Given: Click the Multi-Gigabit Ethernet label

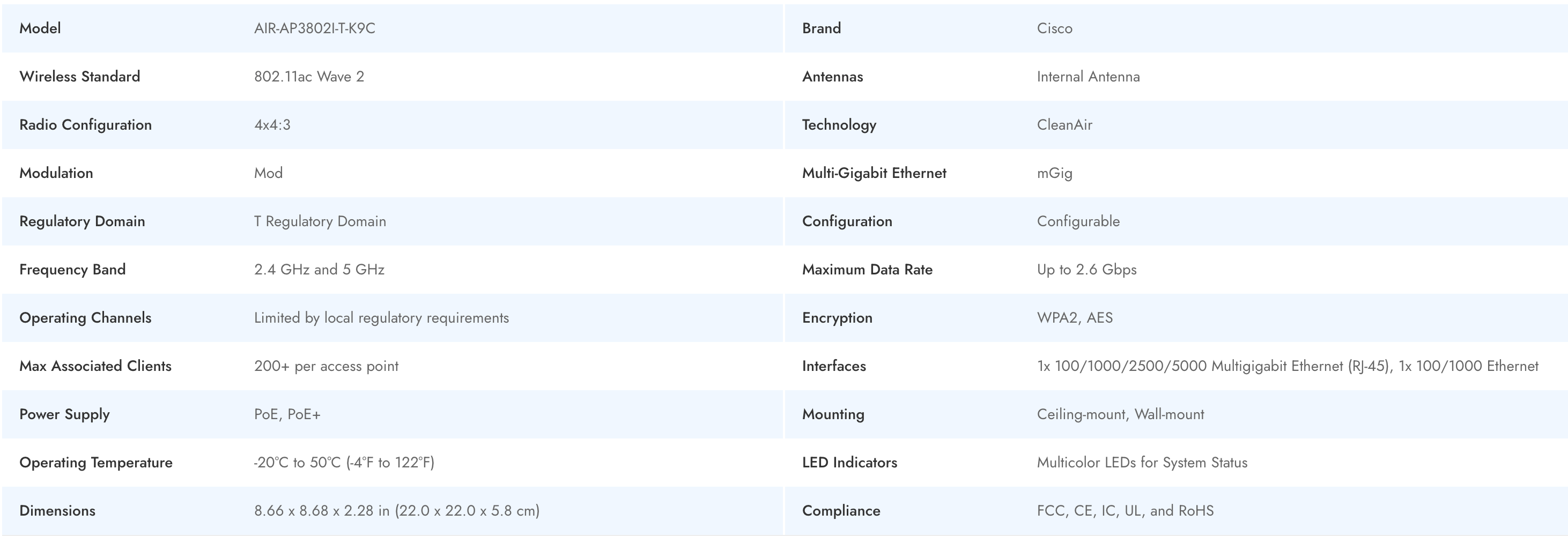Looking at the screenshot, I should click(x=874, y=173).
